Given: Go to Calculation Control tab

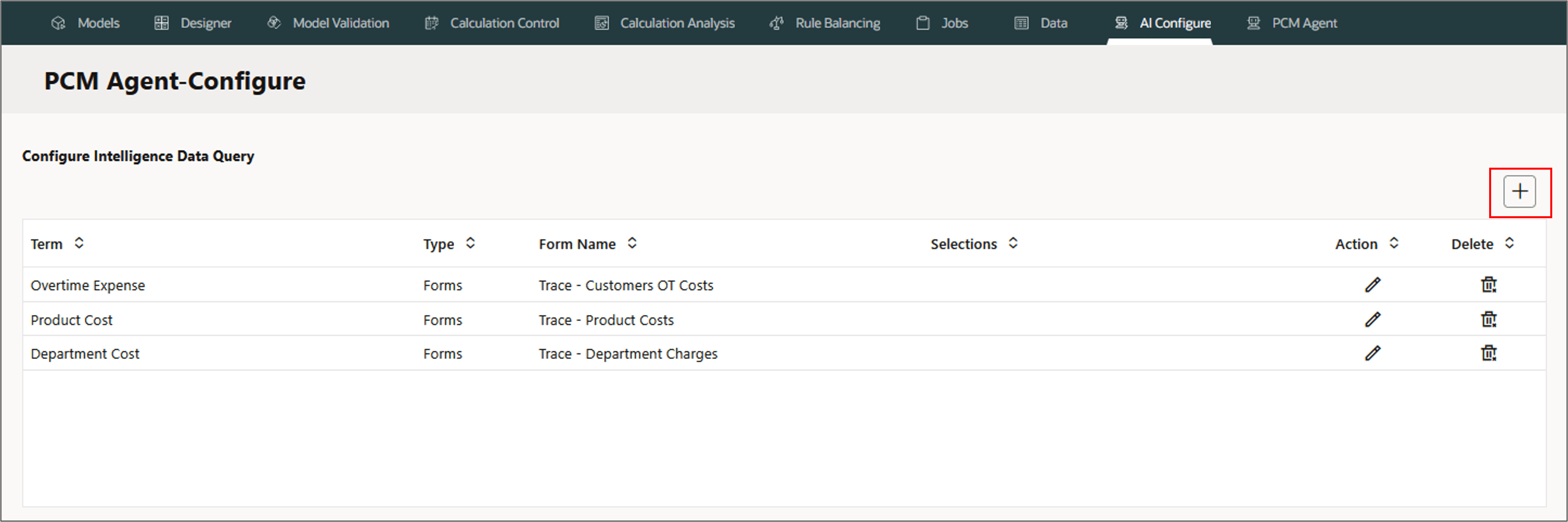Looking at the screenshot, I should (x=492, y=23).
